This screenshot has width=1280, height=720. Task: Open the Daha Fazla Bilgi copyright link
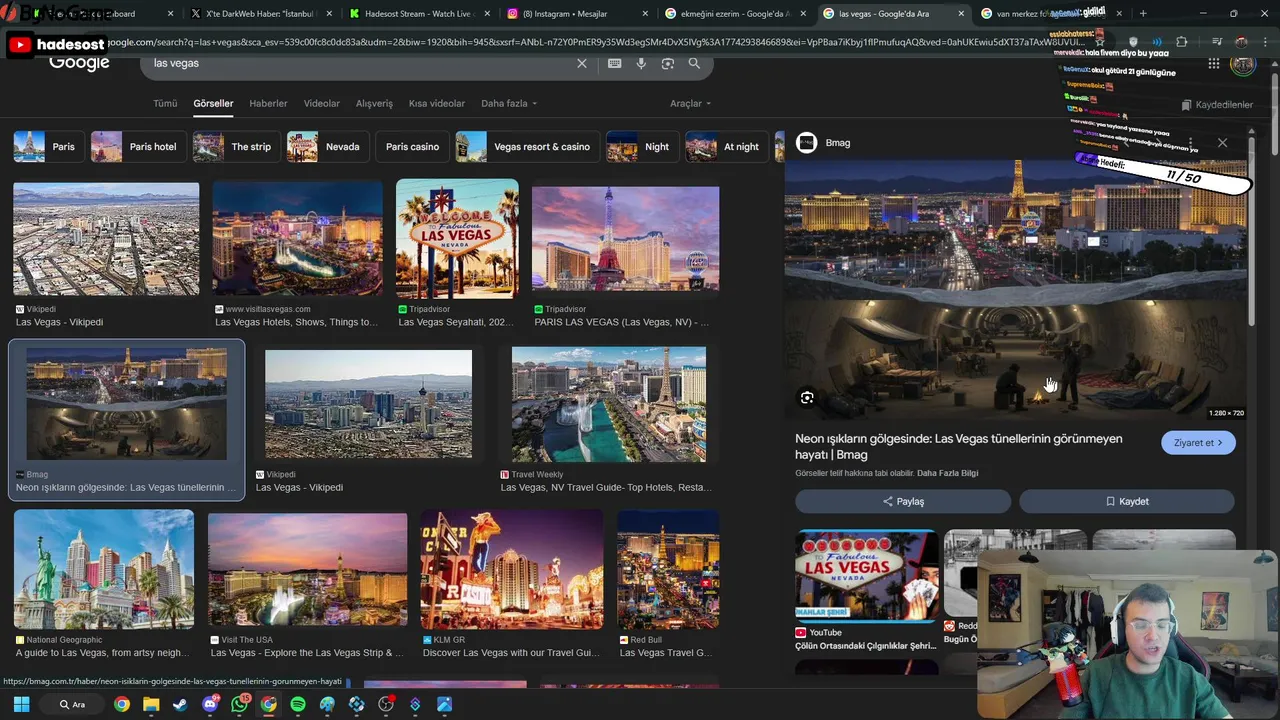click(x=948, y=473)
